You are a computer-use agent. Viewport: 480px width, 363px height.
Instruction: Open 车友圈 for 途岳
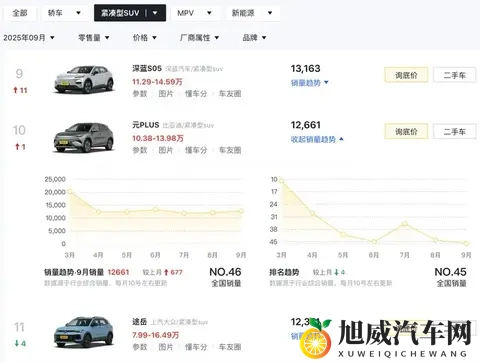(230, 347)
